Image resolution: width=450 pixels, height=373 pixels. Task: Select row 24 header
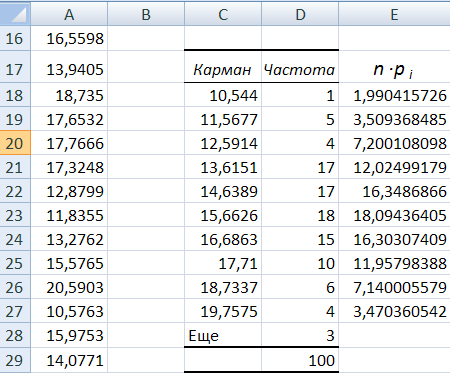[x=15, y=239]
